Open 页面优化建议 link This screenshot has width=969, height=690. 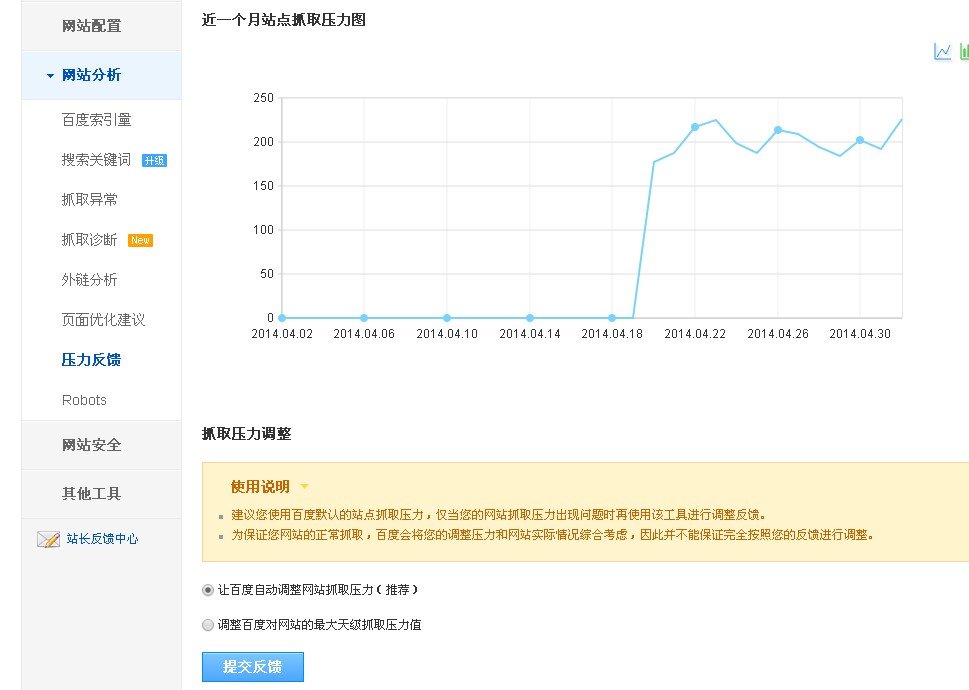point(101,319)
